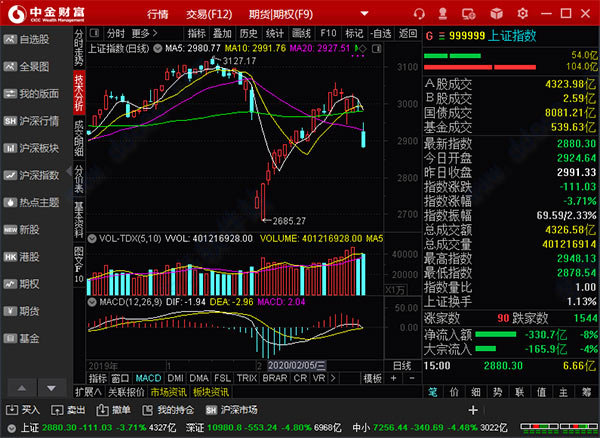600x438 pixels.
Task: Select the 势 trend tab
Action: (497, 392)
